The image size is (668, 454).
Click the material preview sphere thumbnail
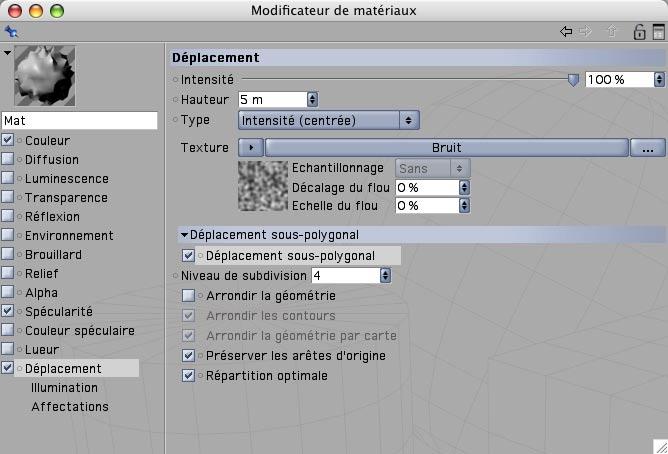point(45,75)
